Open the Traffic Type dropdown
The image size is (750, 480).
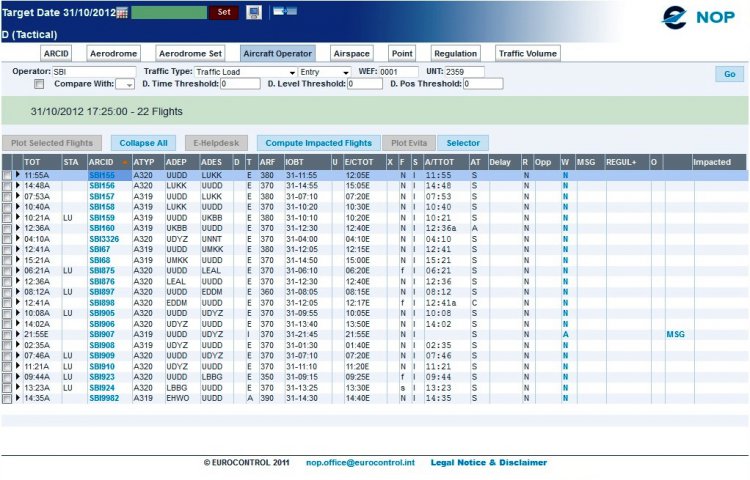click(246, 72)
